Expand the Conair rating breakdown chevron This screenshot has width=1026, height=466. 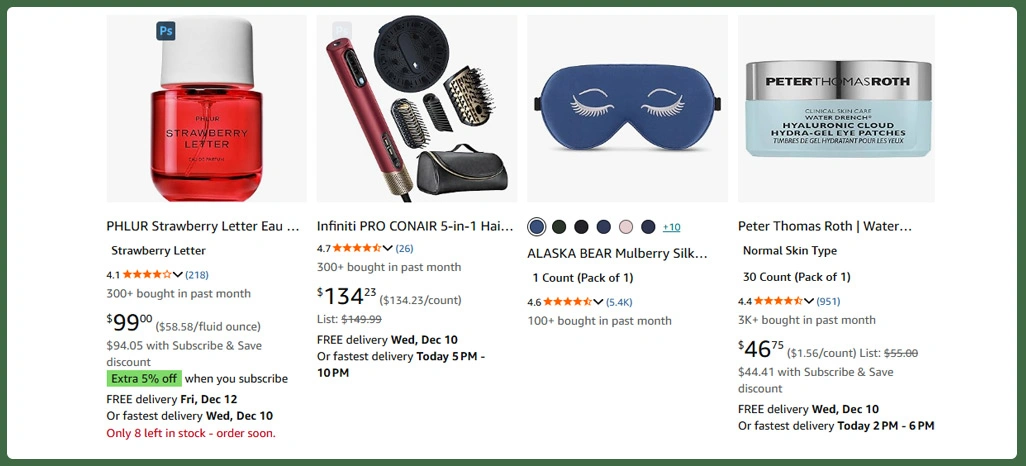[387, 248]
